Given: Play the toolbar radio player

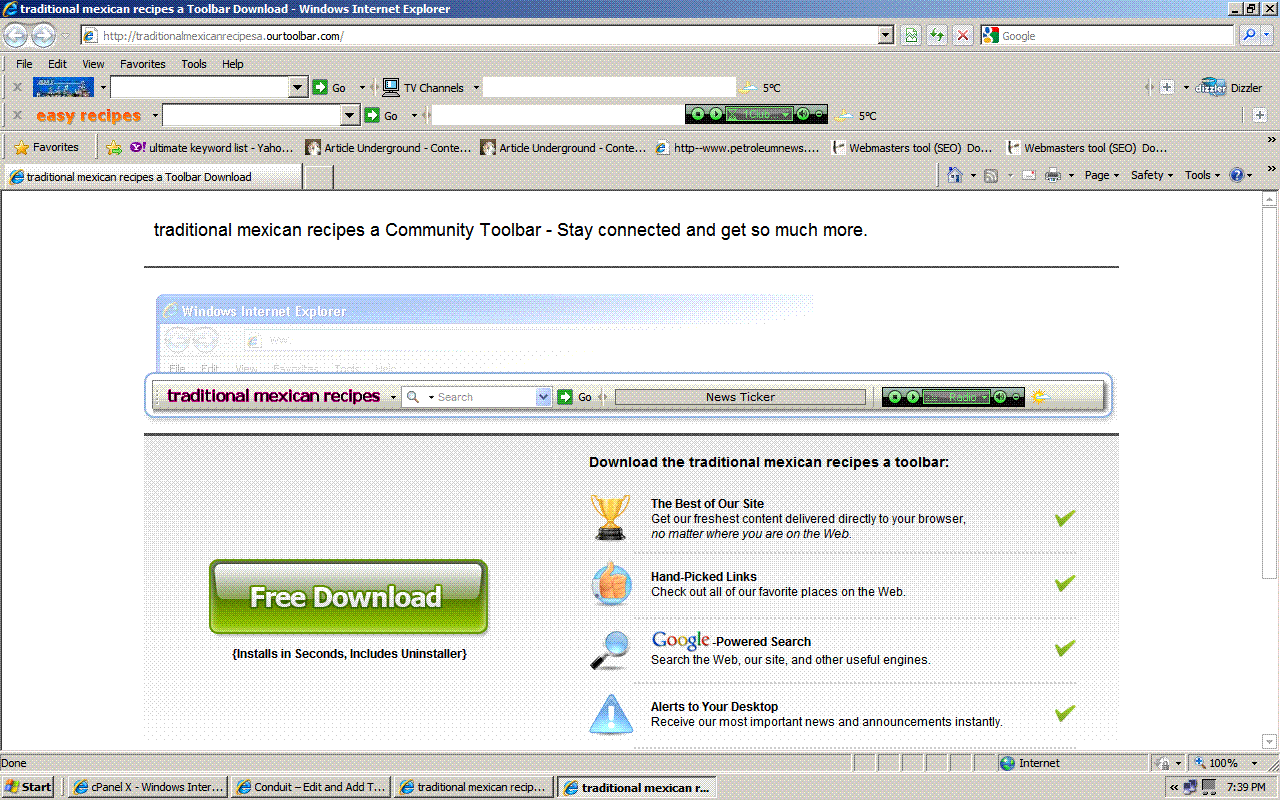Looking at the screenshot, I should [714, 115].
